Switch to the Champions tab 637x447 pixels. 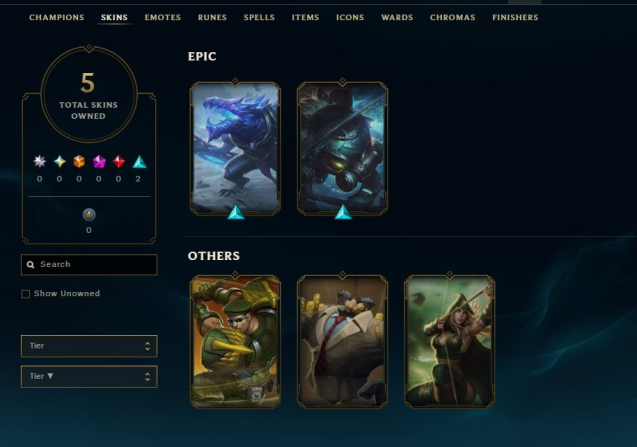56,17
